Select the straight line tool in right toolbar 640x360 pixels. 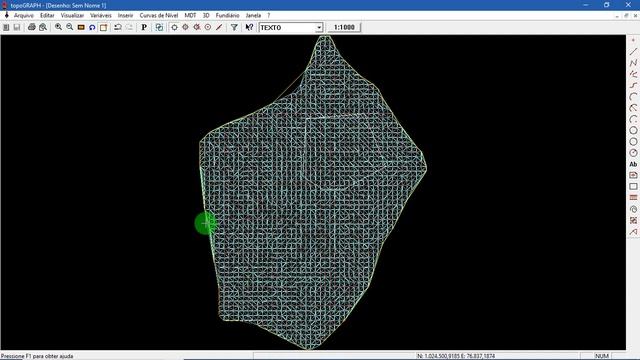(633, 52)
